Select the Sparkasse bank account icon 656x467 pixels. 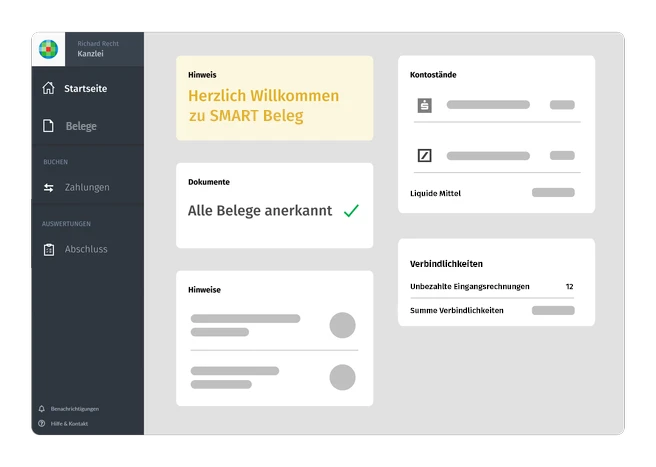[424, 105]
